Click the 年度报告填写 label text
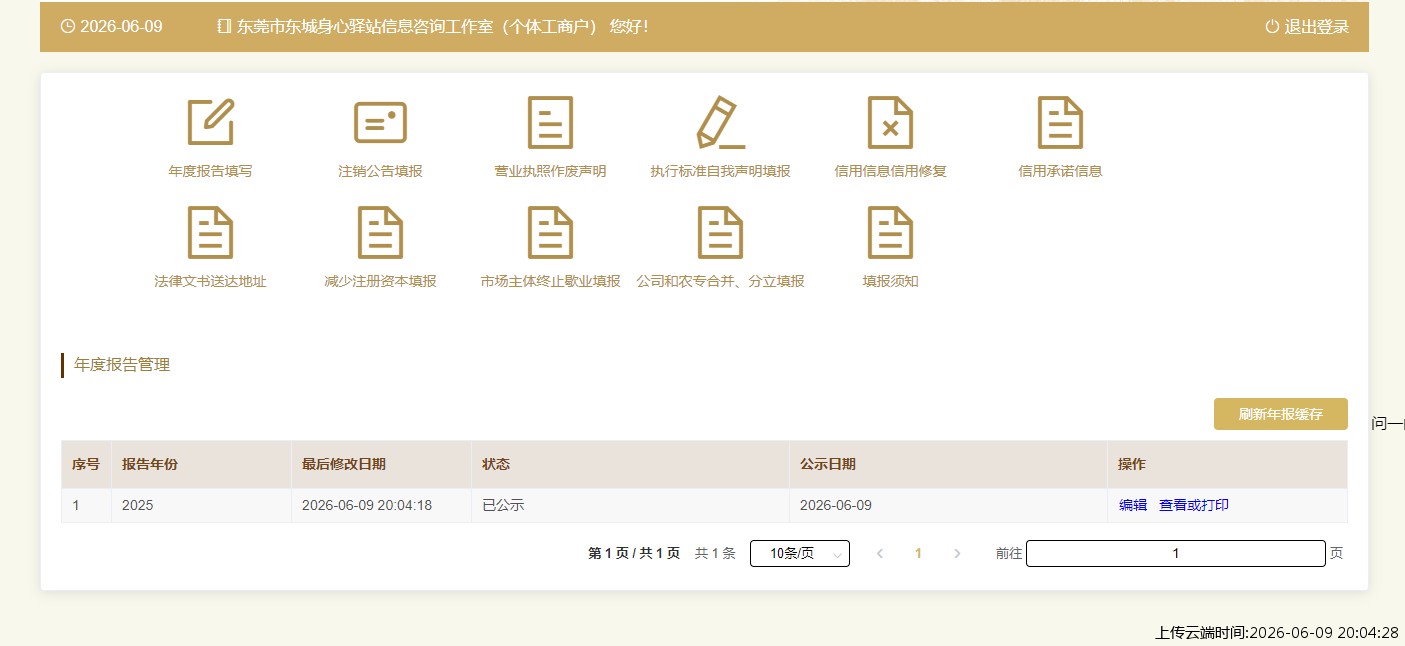Screen dimensions: 1405x646 click(x=210, y=171)
